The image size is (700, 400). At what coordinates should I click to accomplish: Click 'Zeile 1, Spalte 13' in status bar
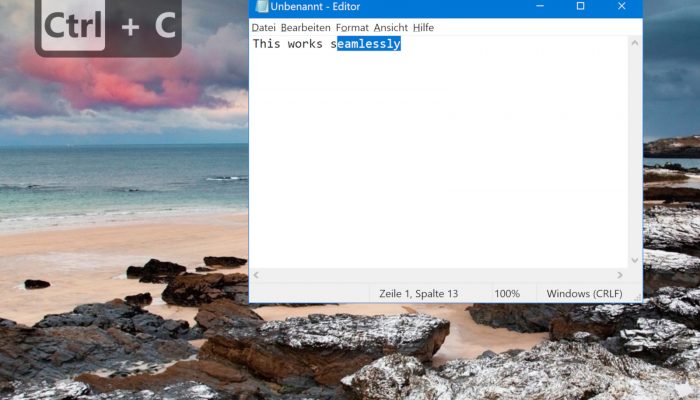point(419,294)
